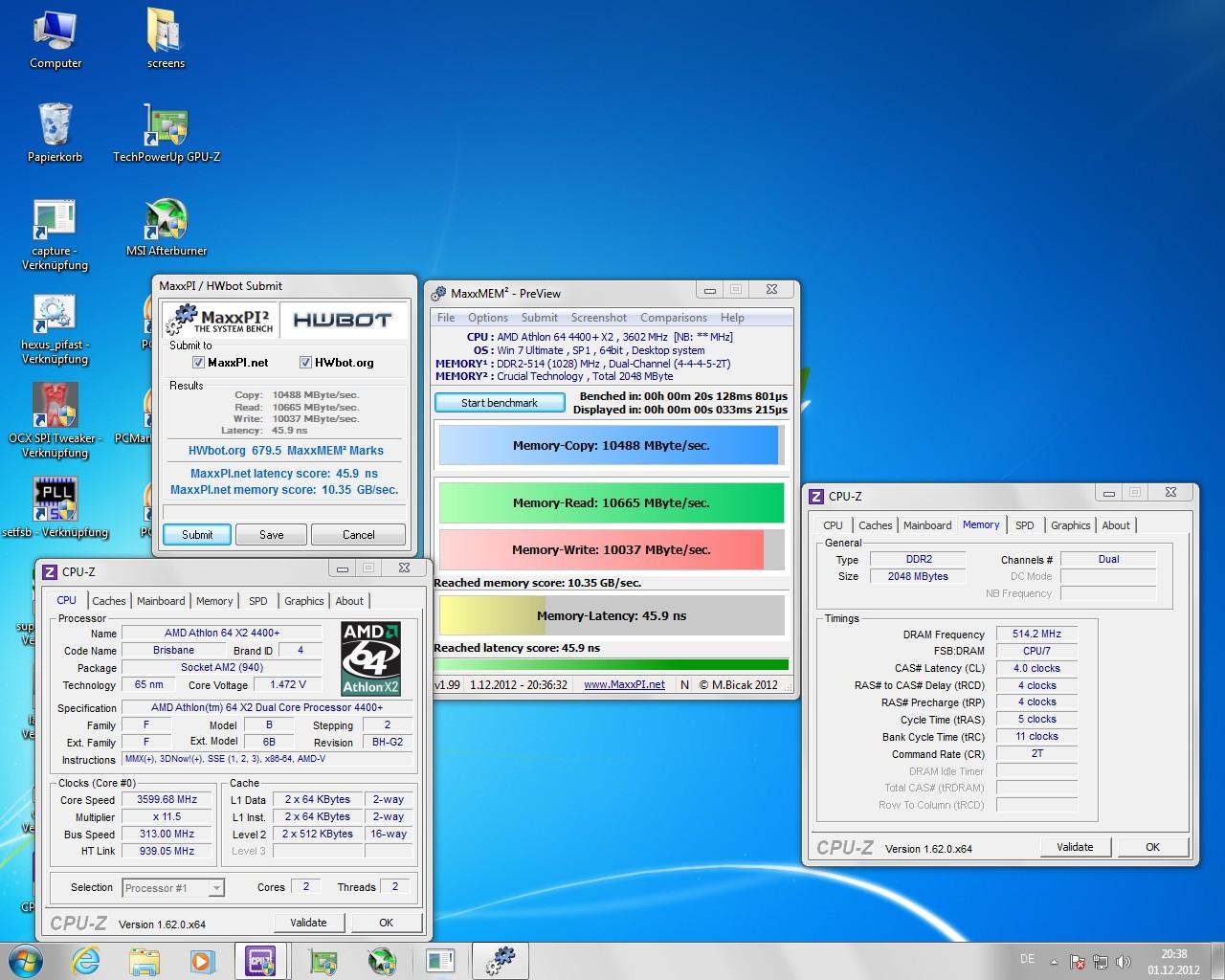Open Internet Explorer from the taskbar
Screen dimensions: 1225x980
85,961
